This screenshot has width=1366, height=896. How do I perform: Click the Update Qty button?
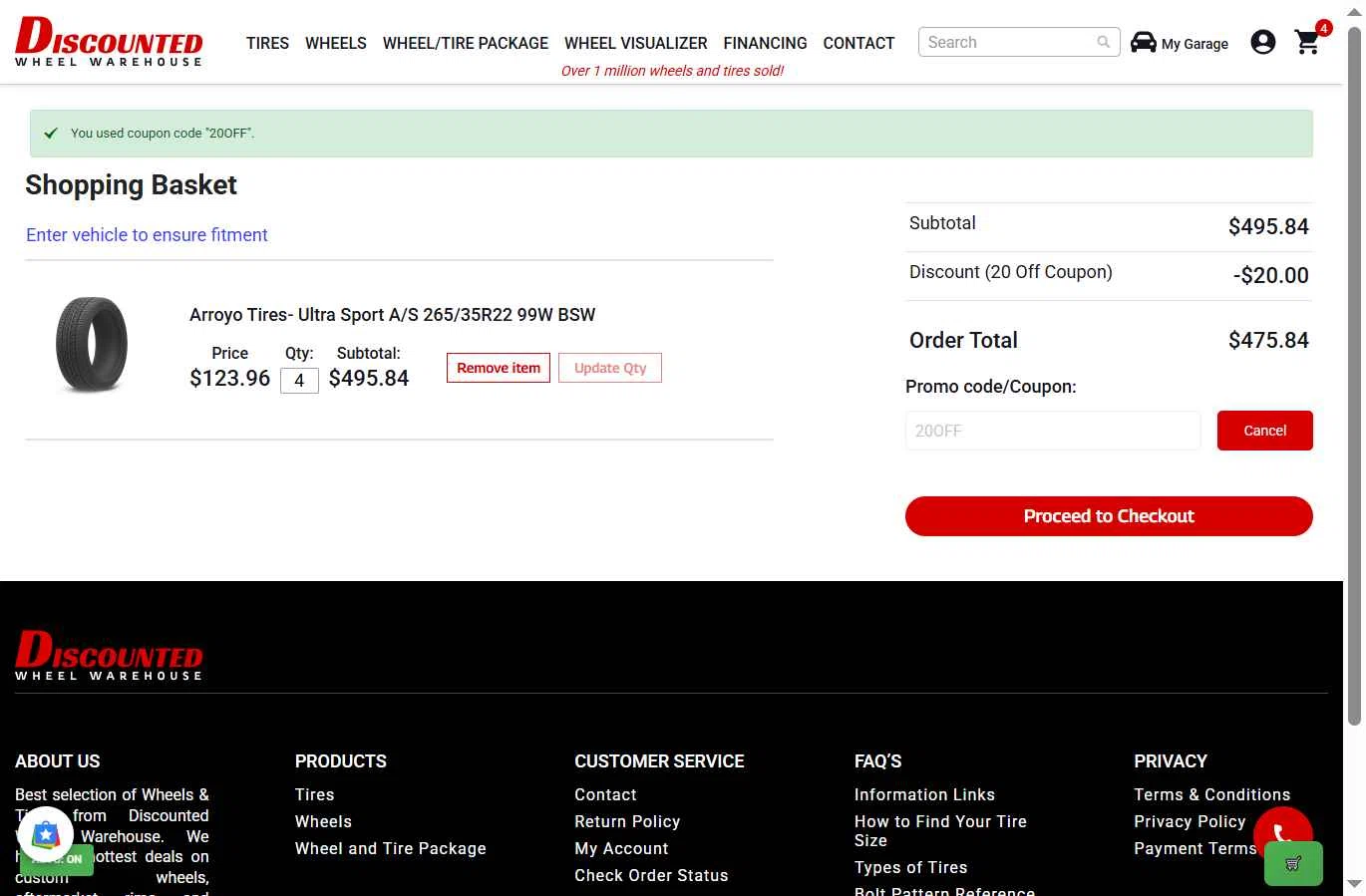(610, 368)
